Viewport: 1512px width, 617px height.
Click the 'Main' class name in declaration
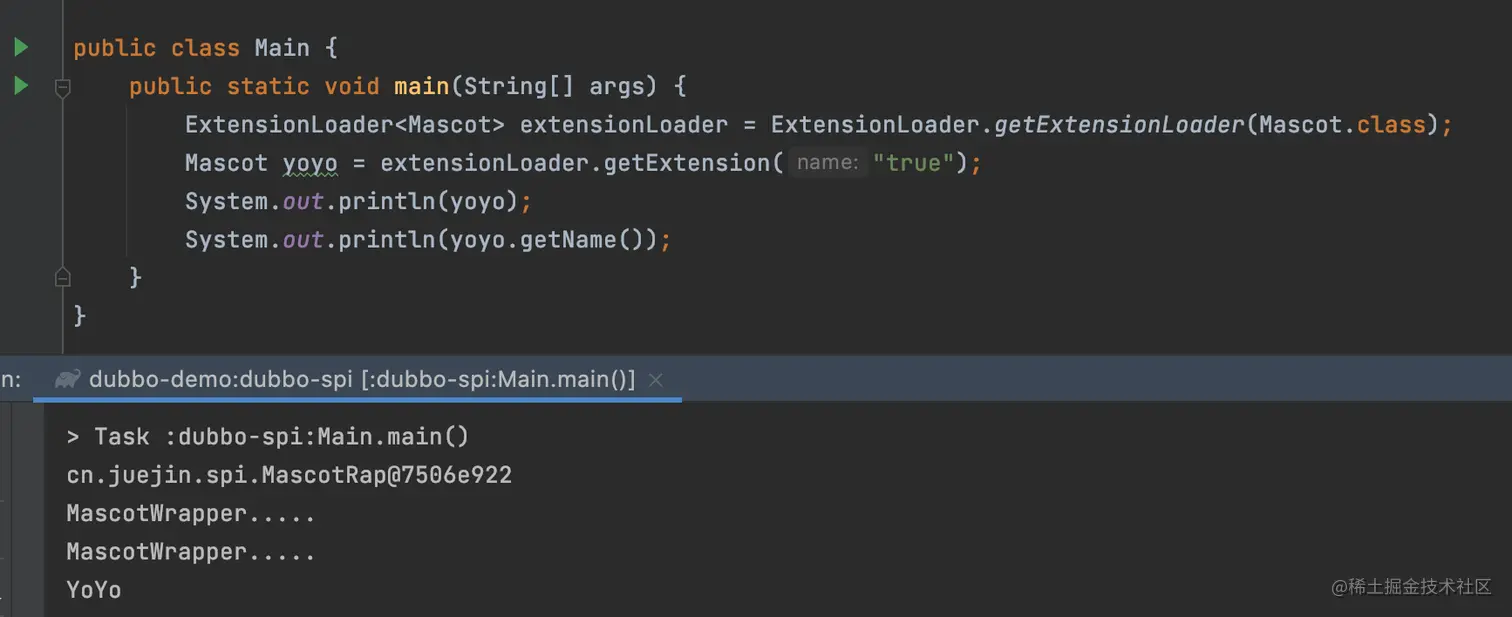click(x=282, y=48)
